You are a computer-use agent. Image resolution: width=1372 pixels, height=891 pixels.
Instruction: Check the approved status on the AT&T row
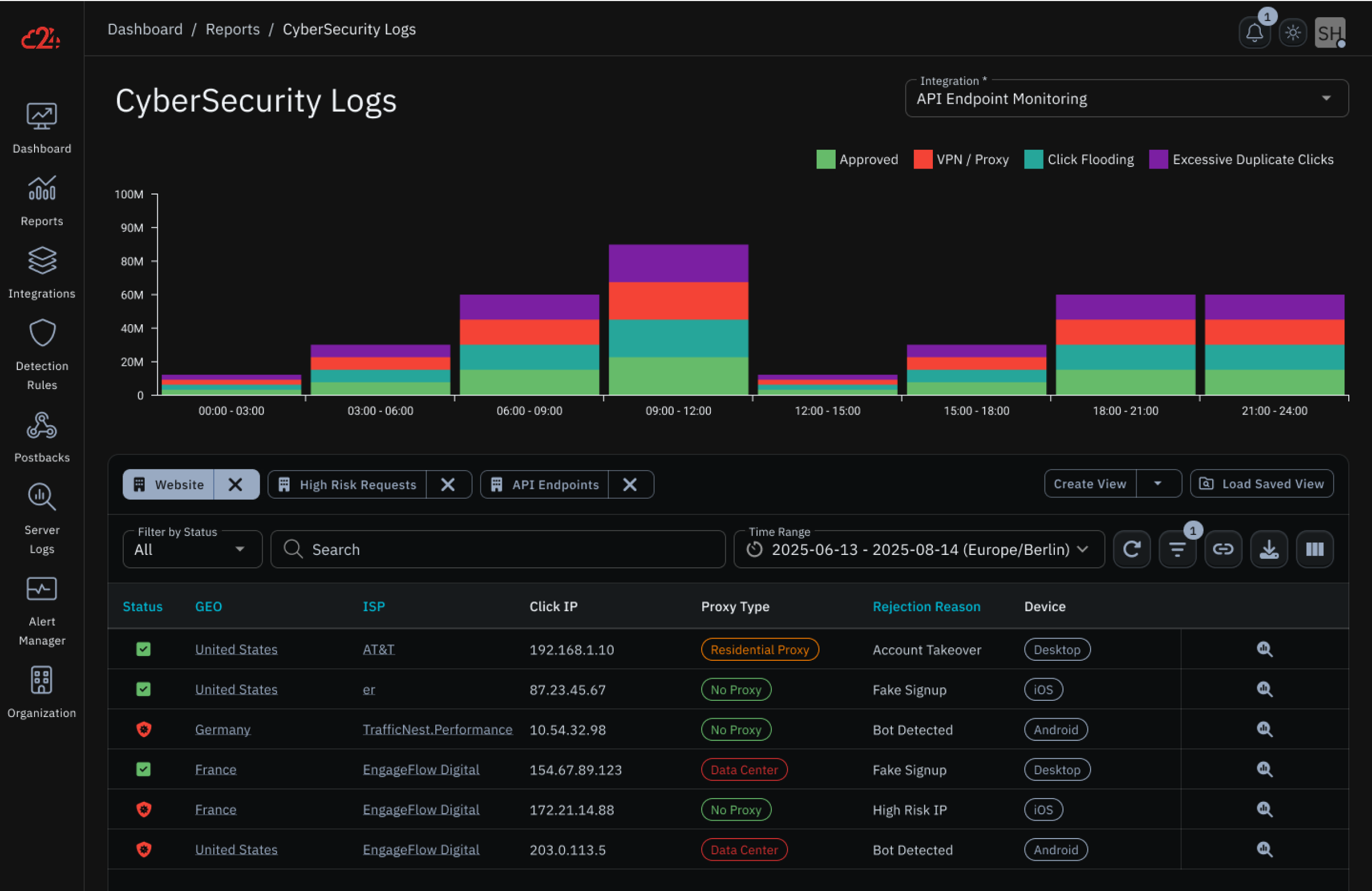143,649
